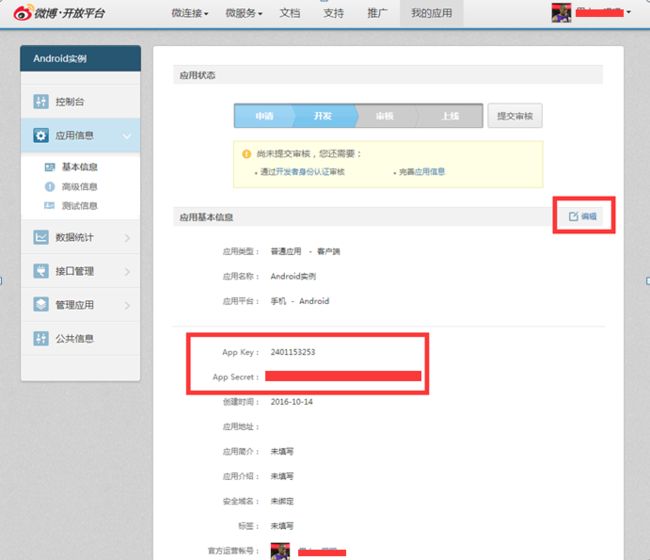Viewport: 650px width, 560px height.
Task: Expand the 管理应用 chevron
Action: 127,305
